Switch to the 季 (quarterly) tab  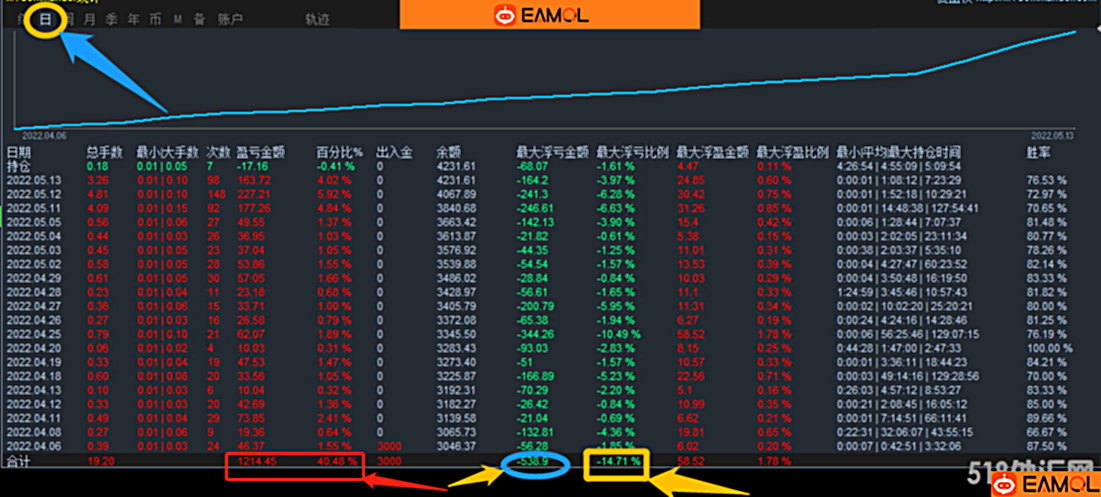[x=111, y=19]
